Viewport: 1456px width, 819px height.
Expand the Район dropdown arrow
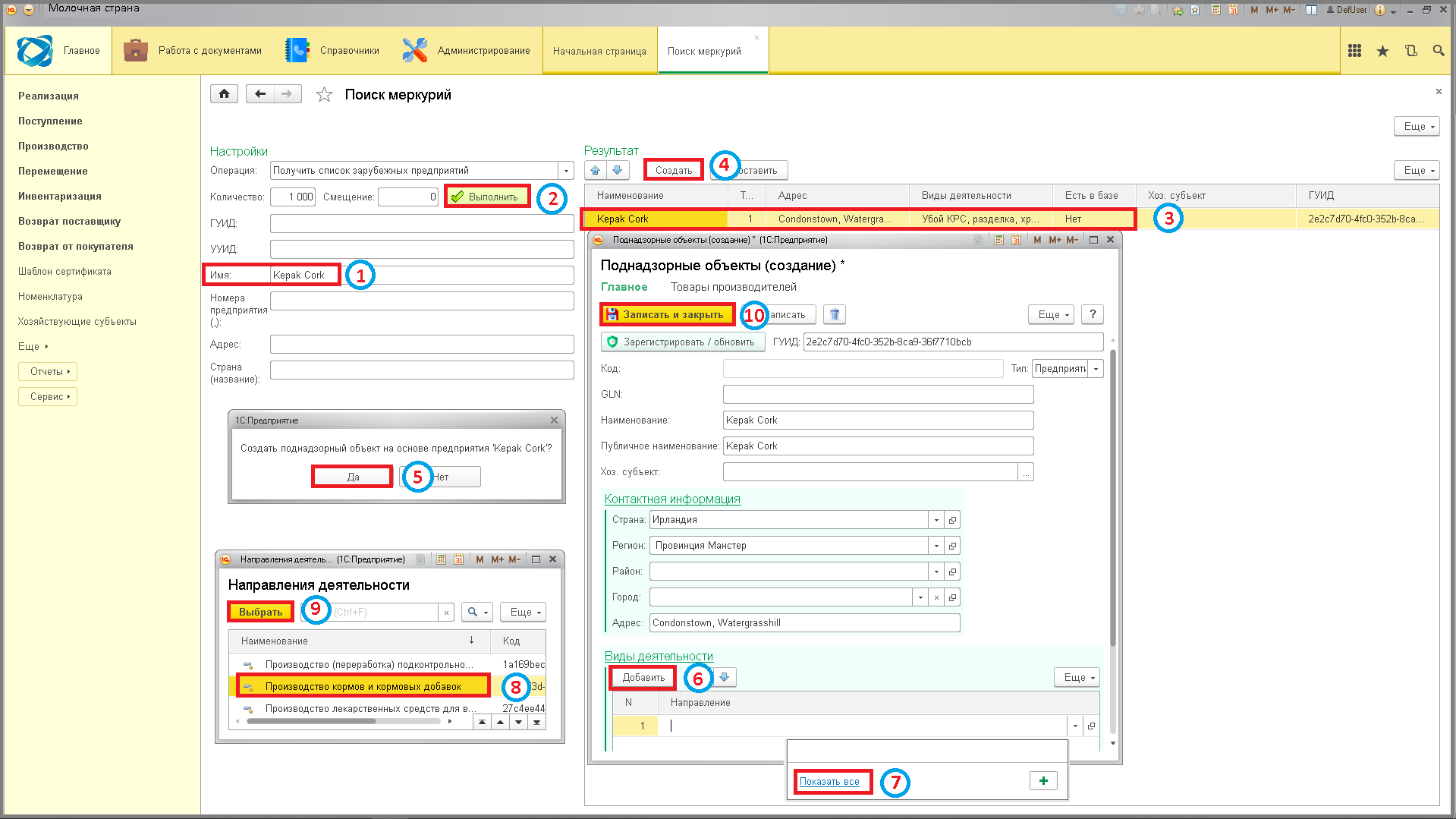(936, 572)
